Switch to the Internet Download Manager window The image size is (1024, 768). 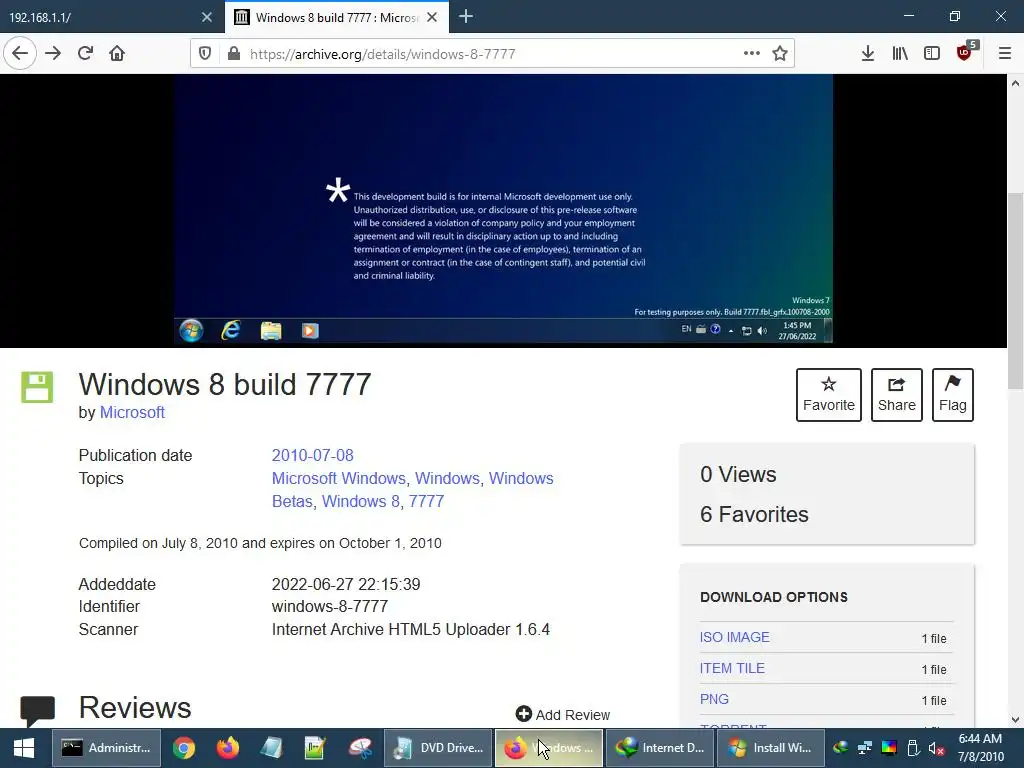[660, 748]
